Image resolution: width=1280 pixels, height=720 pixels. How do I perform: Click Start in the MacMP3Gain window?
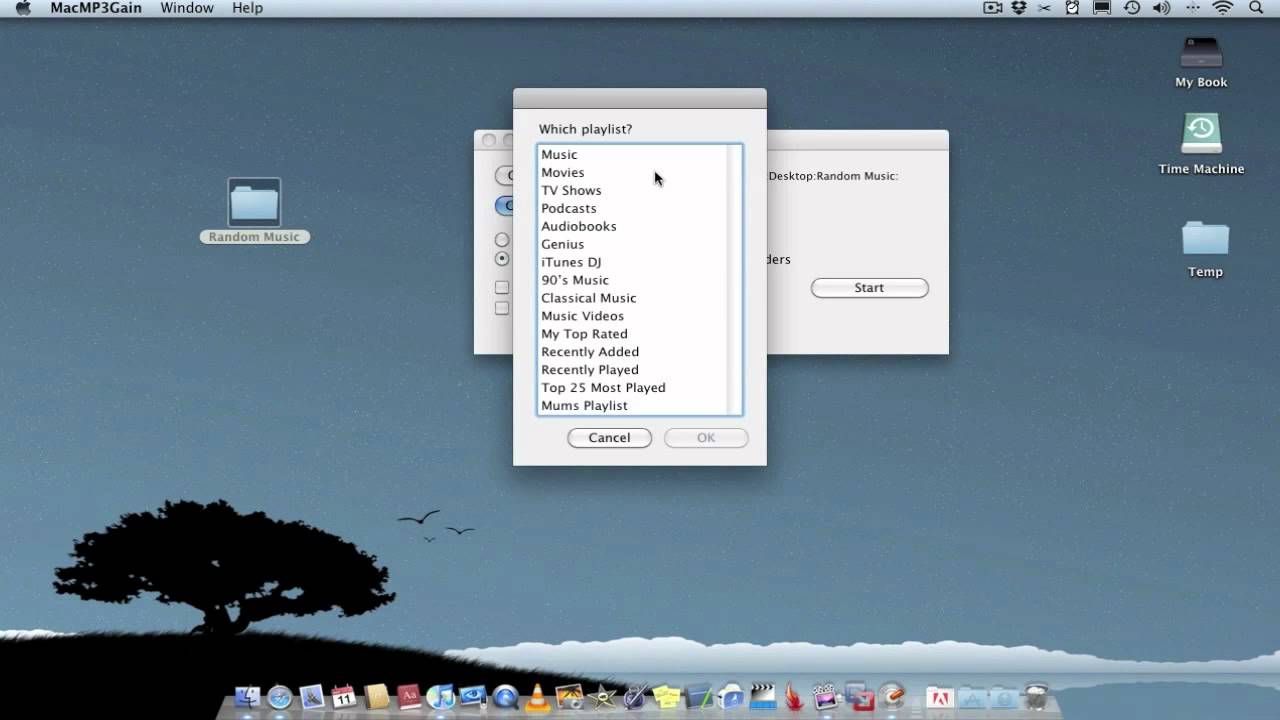coord(869,288)
